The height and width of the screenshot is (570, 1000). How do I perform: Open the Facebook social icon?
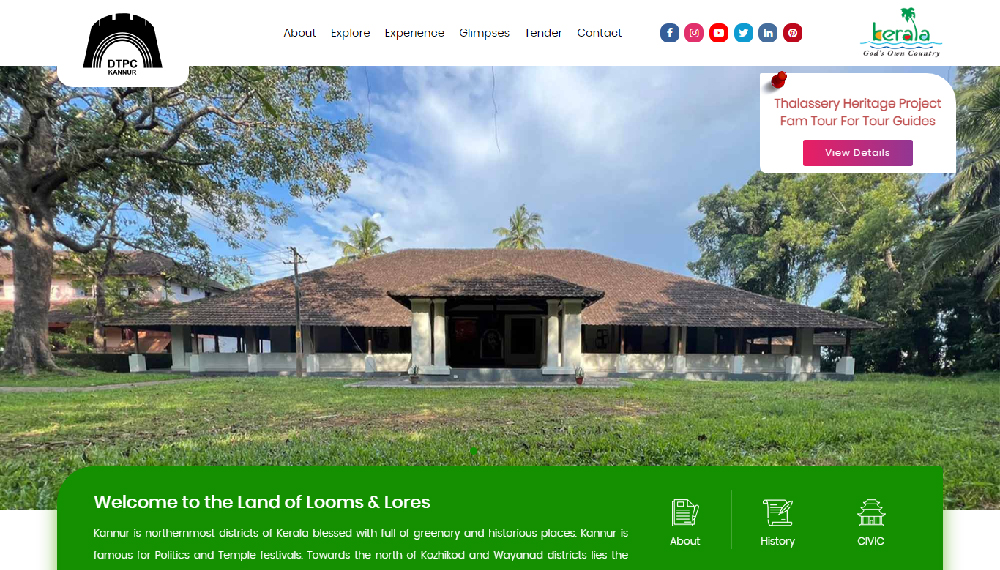(x=669, y=33)
